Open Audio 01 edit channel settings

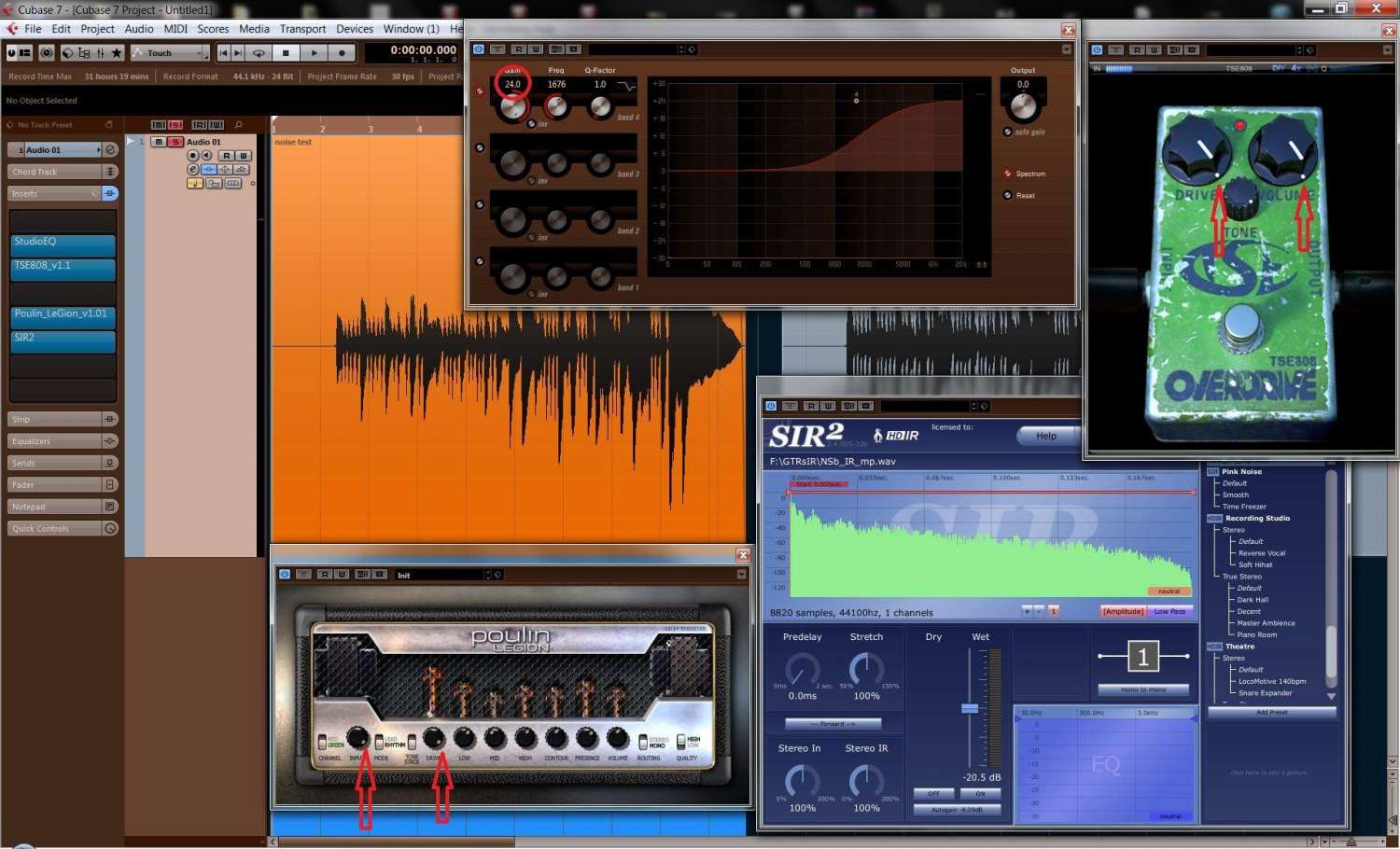192,170
